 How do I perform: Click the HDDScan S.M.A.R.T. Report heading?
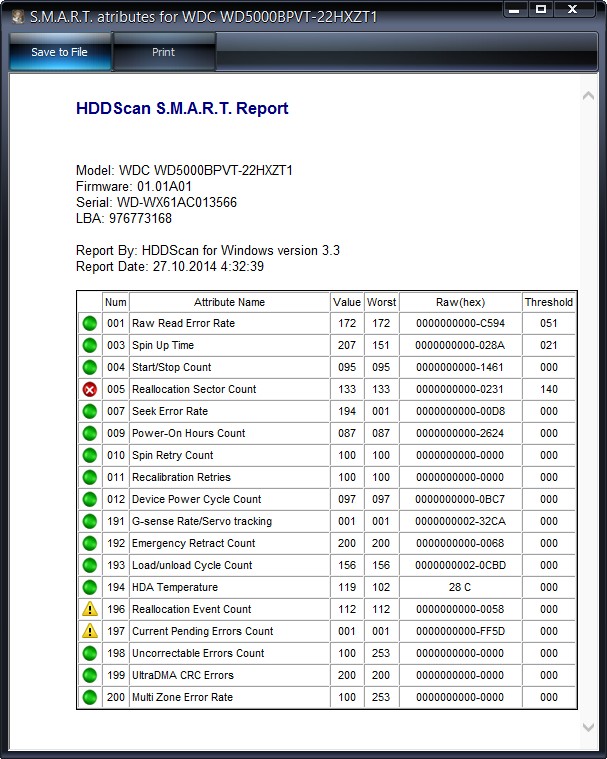(x=182, y=108)
